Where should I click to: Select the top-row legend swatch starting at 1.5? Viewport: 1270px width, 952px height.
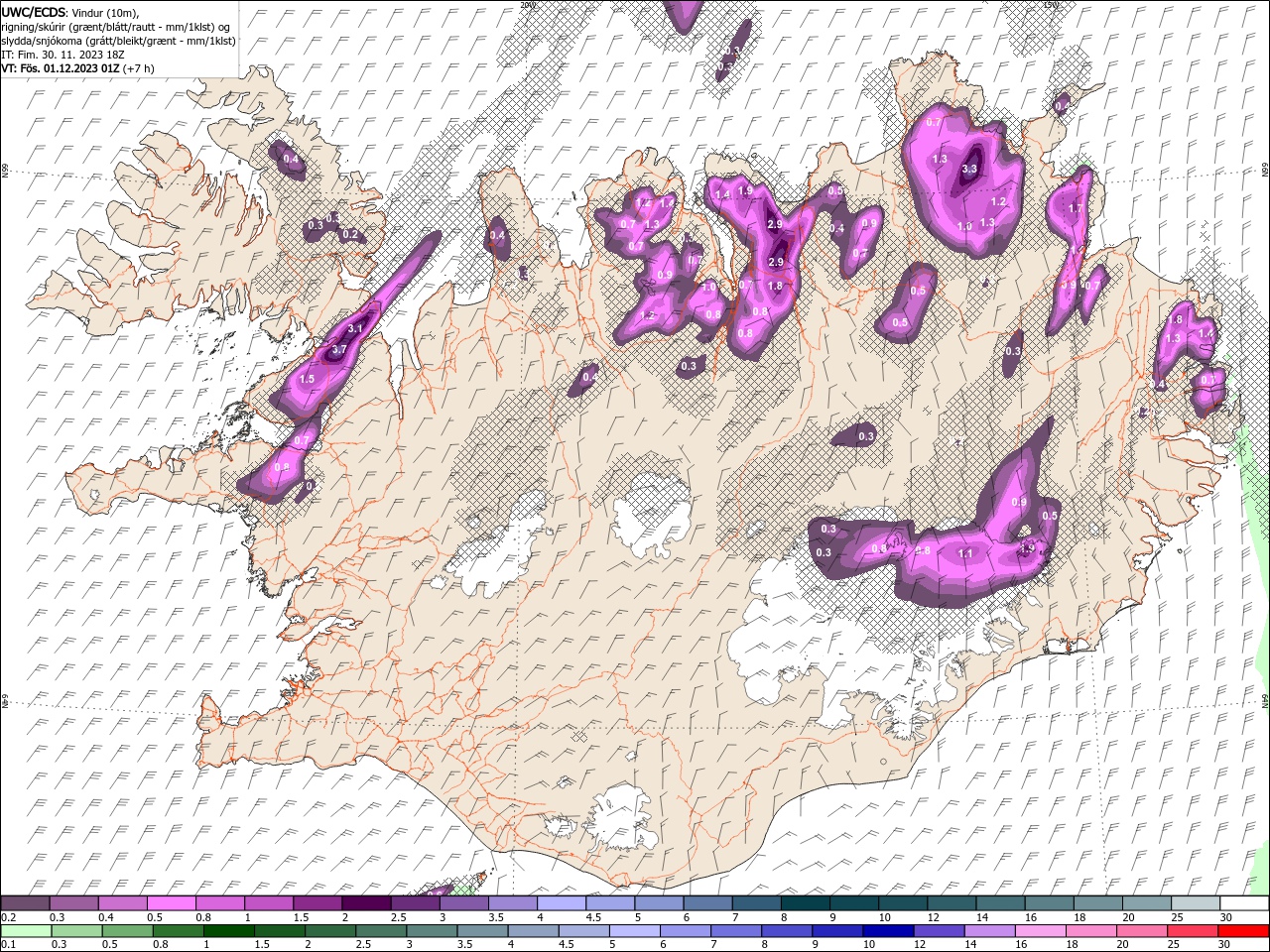(x=317, y=903)
